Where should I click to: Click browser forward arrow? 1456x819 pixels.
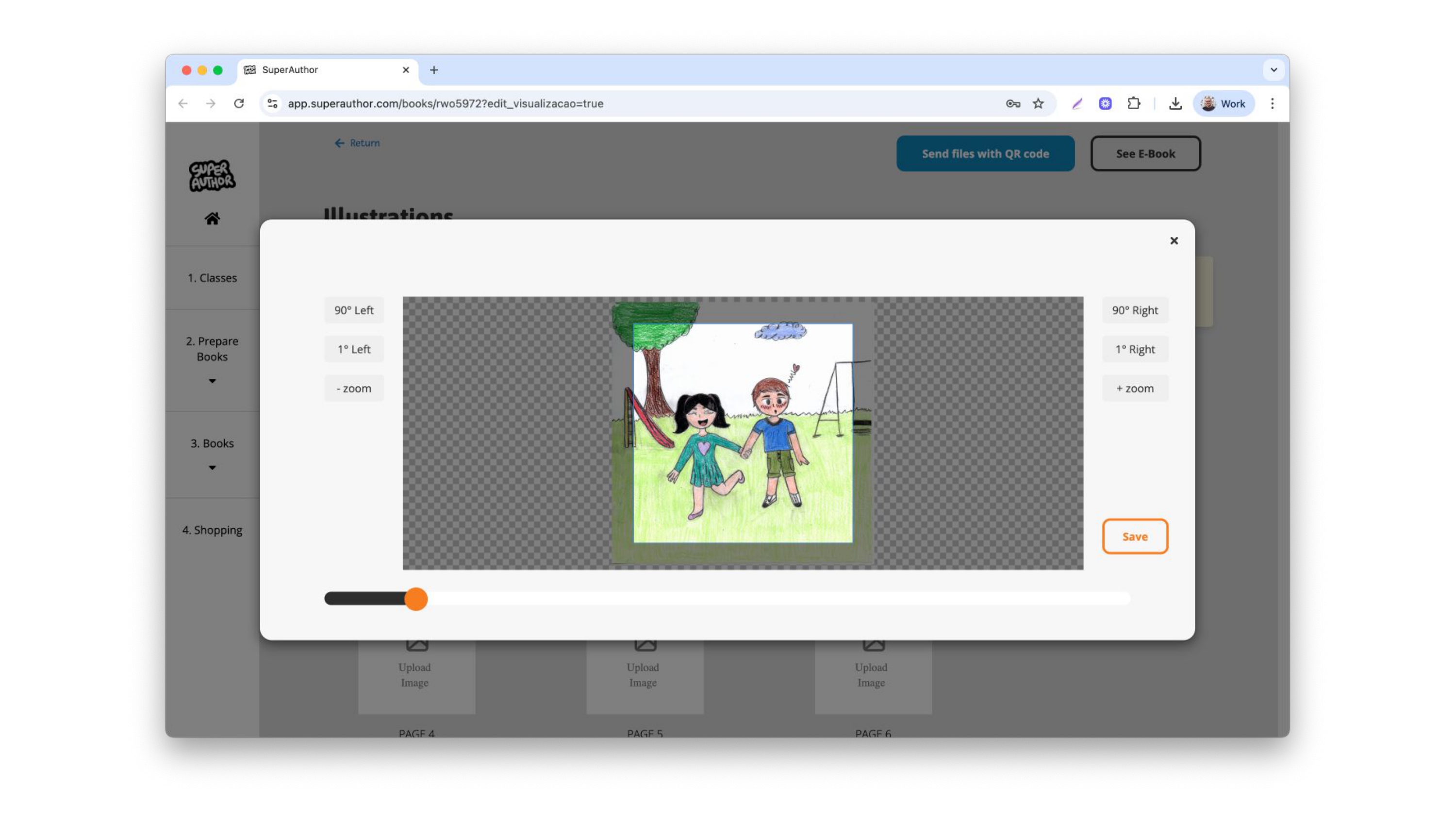[x=211, y=103]
